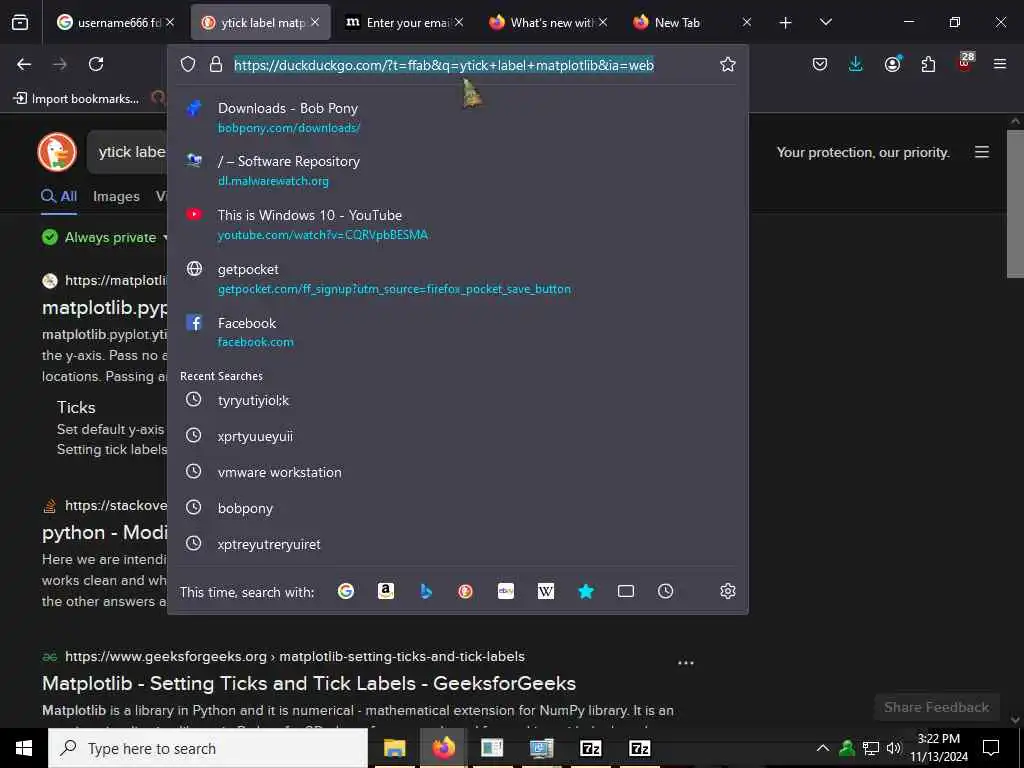
Task: Show site security padlock info
Action: (216, 64)
